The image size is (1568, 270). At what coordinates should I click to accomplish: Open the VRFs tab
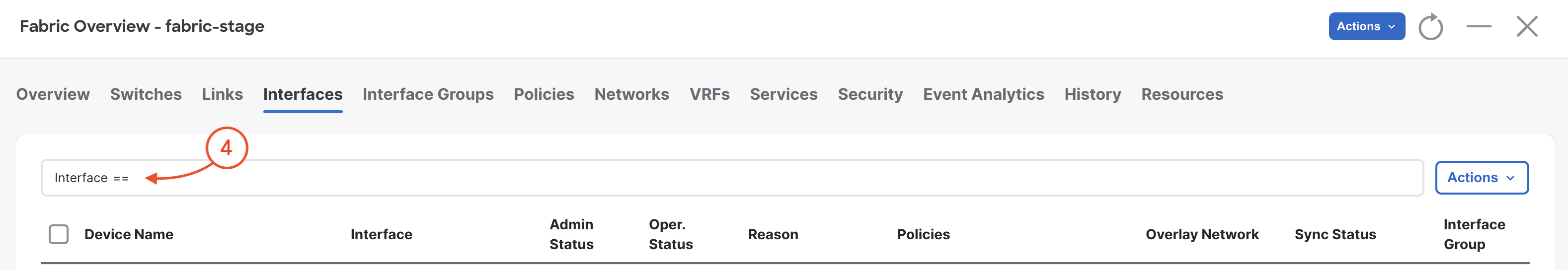tap(709, 94)
